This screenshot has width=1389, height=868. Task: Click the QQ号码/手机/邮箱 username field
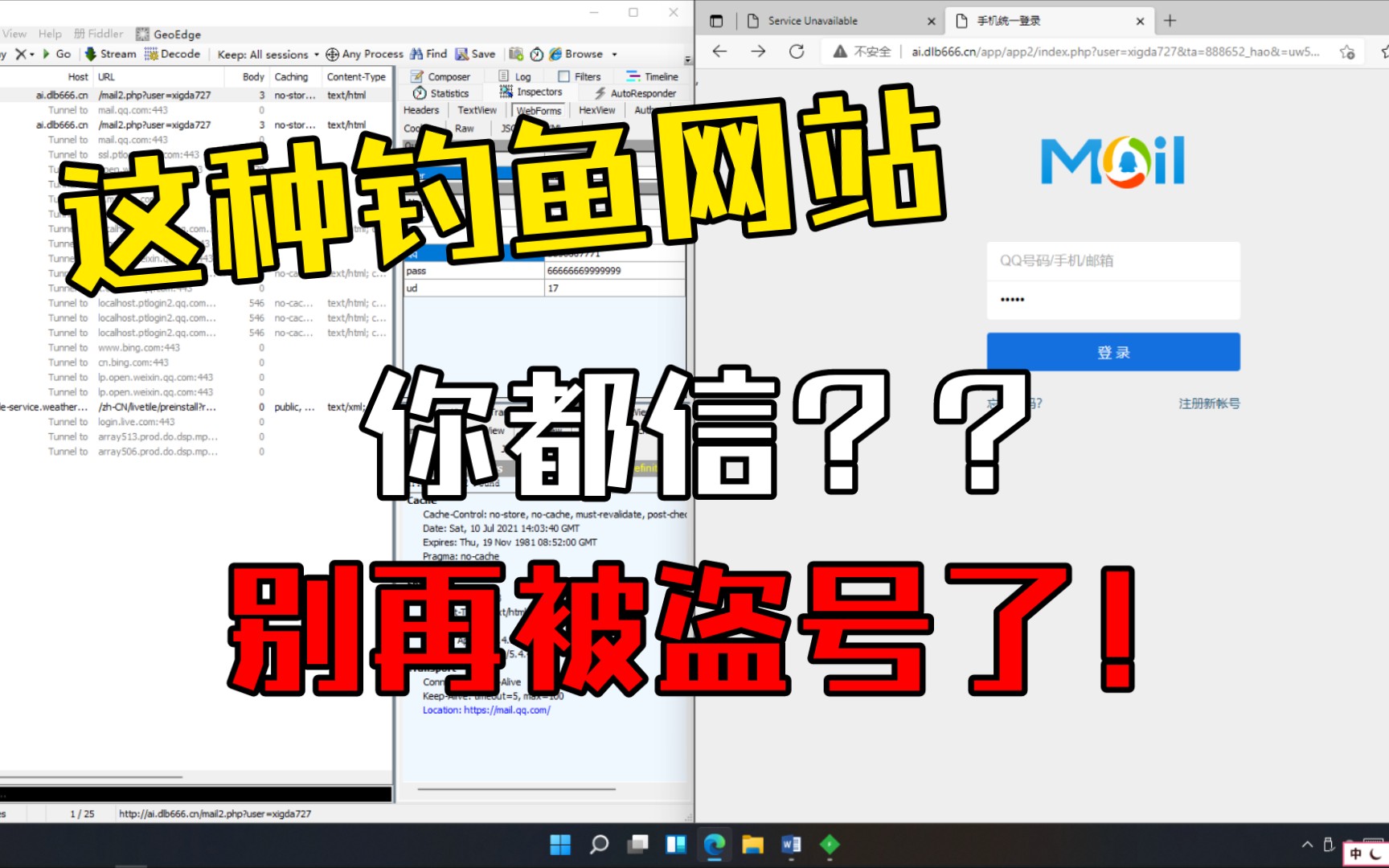tap(1113, 260)
